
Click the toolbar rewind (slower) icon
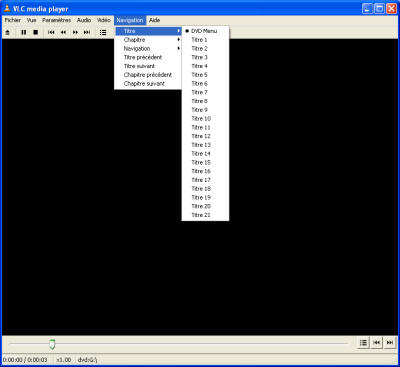(x=63, y=32)
